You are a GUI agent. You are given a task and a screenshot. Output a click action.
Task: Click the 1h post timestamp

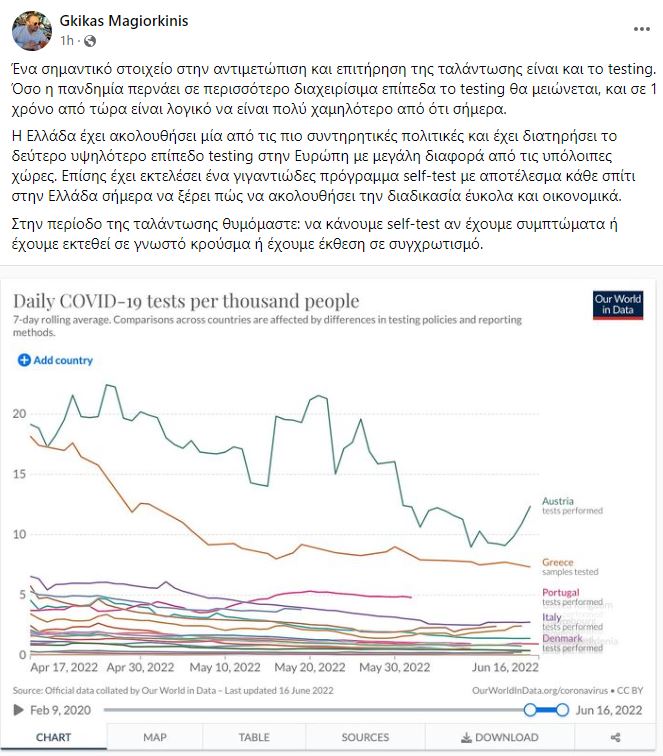point(67,41)
